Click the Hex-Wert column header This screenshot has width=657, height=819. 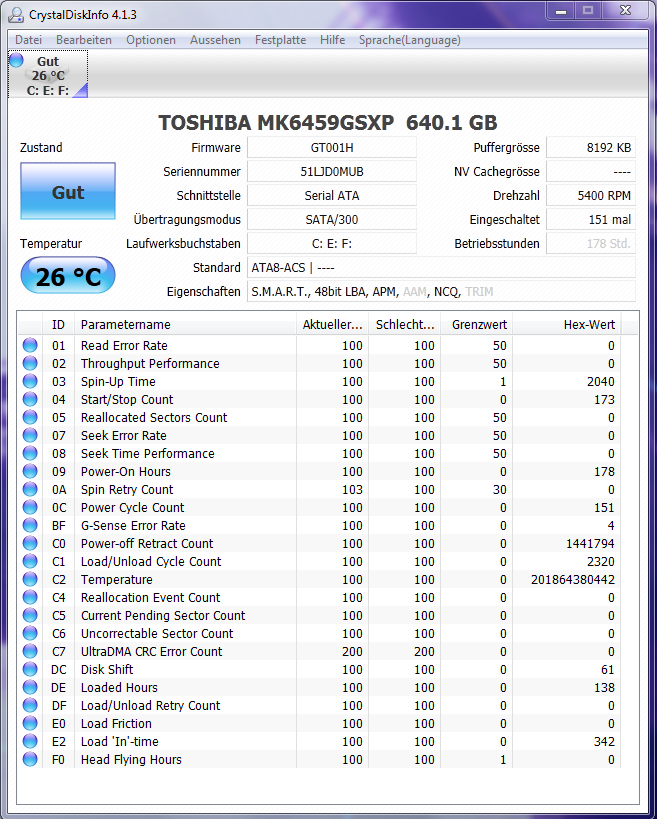(x=567, y=324)
